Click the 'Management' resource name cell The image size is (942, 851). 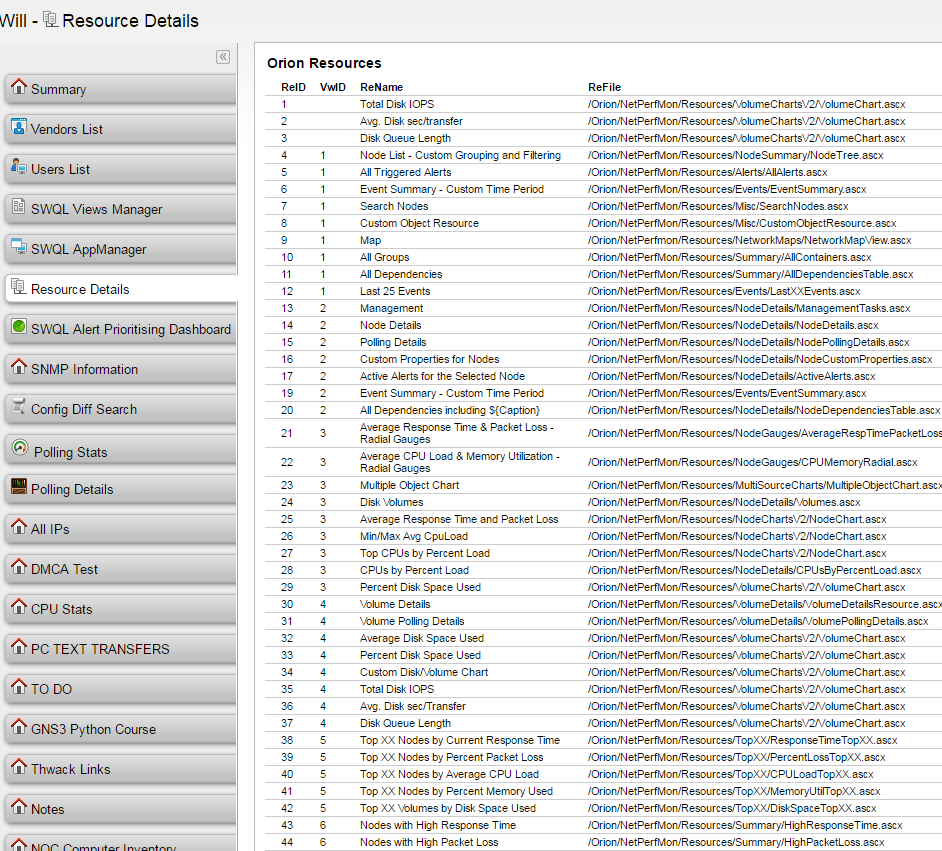pos(392,308)
